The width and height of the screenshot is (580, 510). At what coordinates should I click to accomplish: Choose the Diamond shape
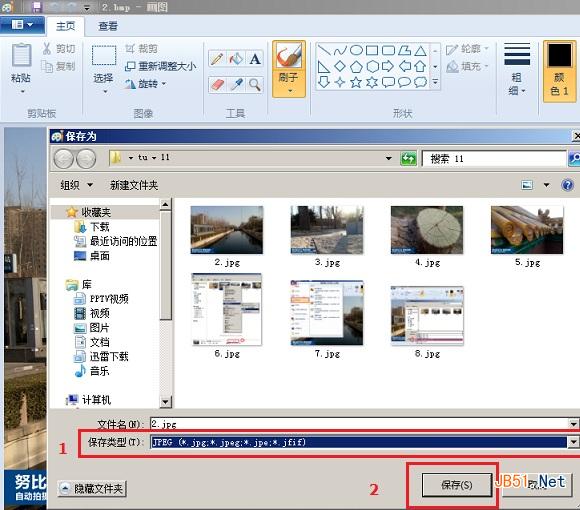340,66
